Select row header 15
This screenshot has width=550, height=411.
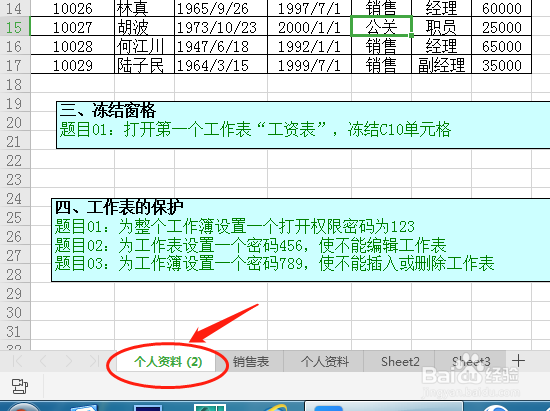15,27
